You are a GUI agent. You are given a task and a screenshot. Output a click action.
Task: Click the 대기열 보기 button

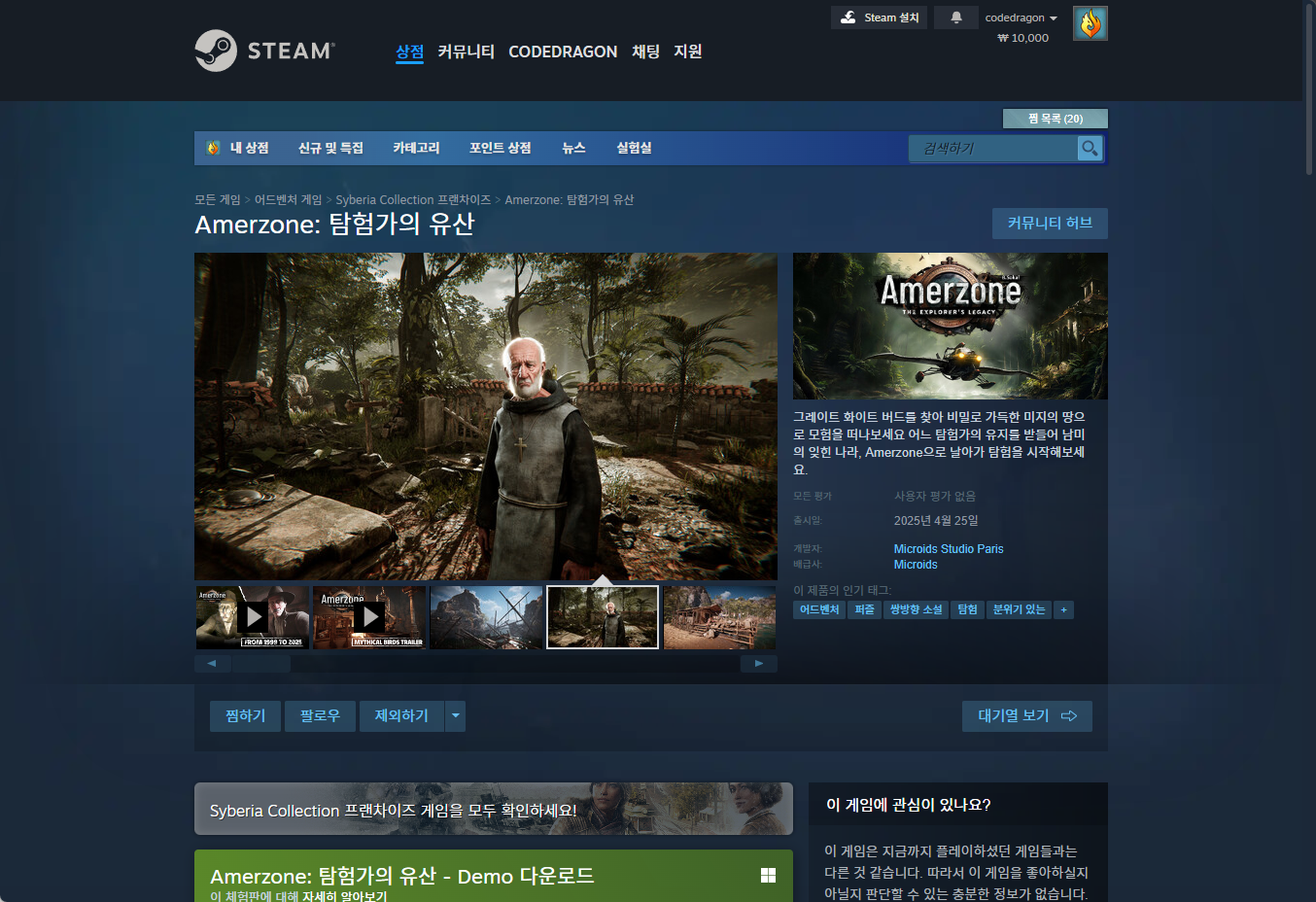(x=1027, y=716)
